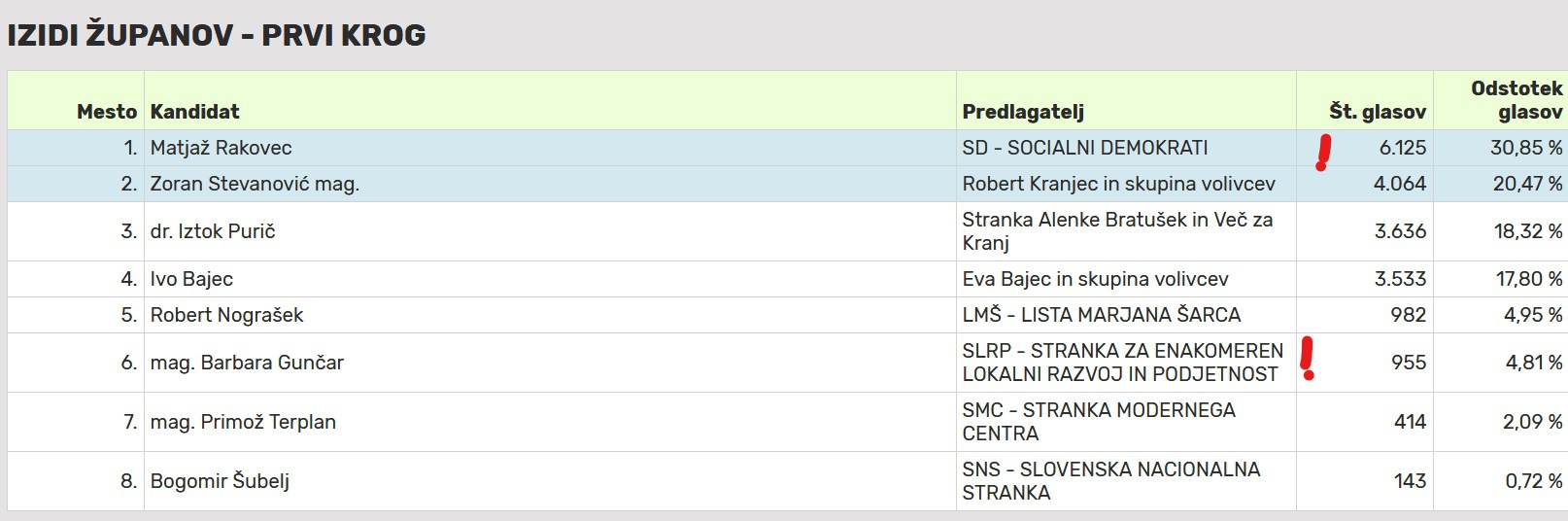Select candidate Zoran Stevanović mag.

[x=255, y=184]
